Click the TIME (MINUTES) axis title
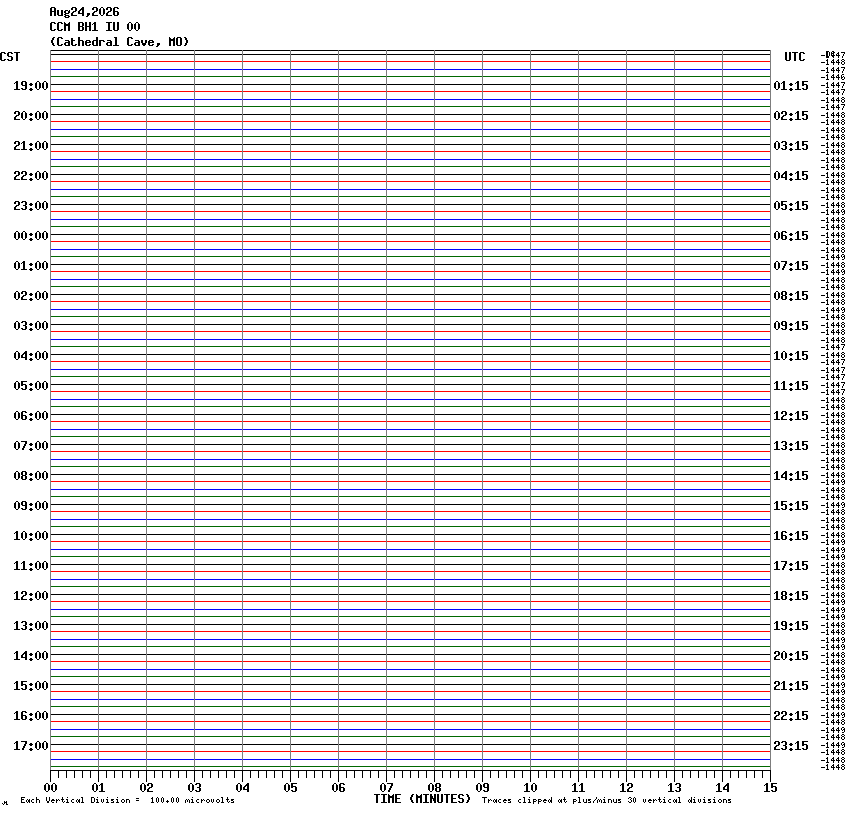The image size is (850, 814). click(422, 799)
